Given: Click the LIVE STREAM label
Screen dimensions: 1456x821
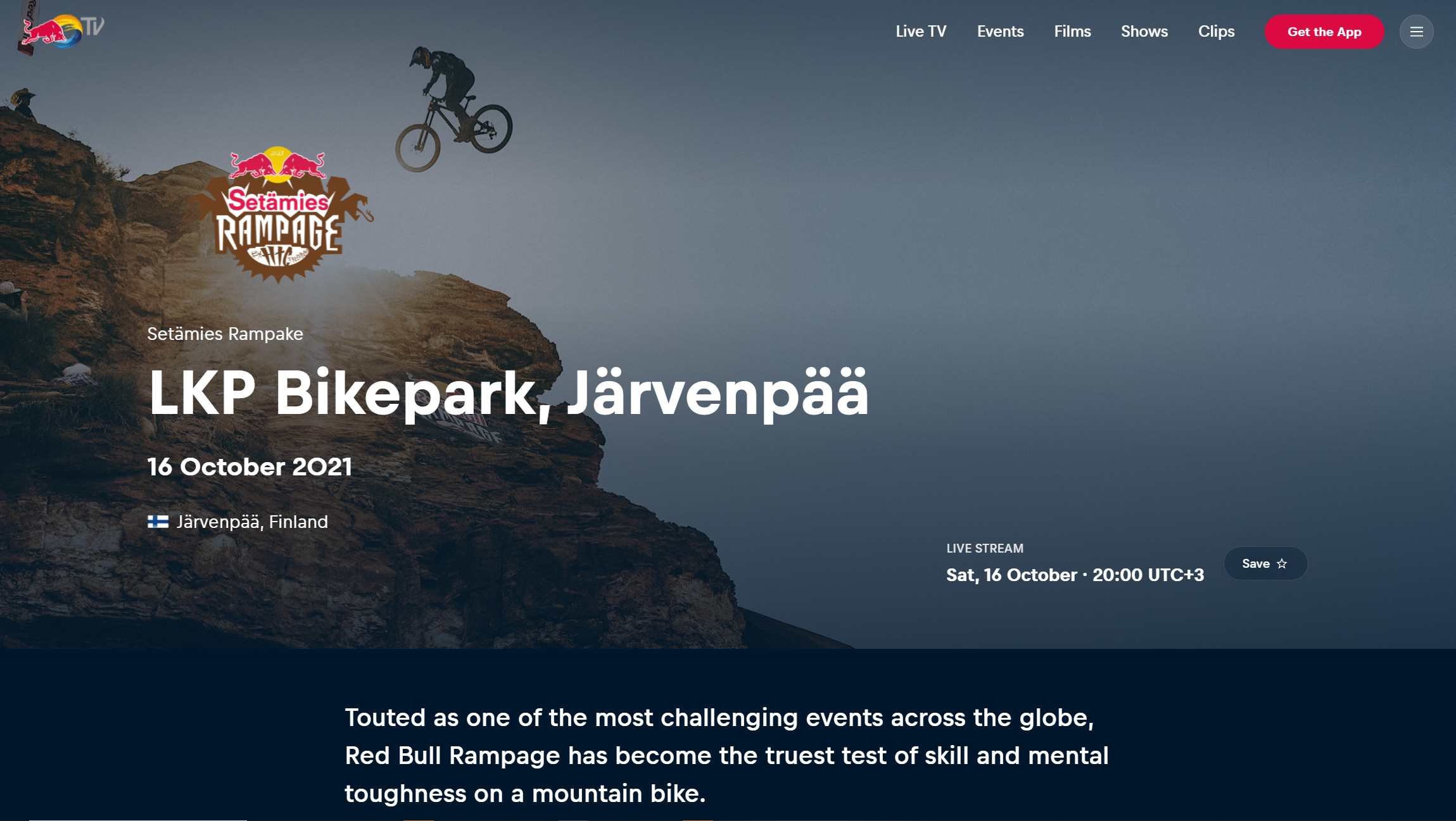Looking at the screenshot, I should click(984, 548).
